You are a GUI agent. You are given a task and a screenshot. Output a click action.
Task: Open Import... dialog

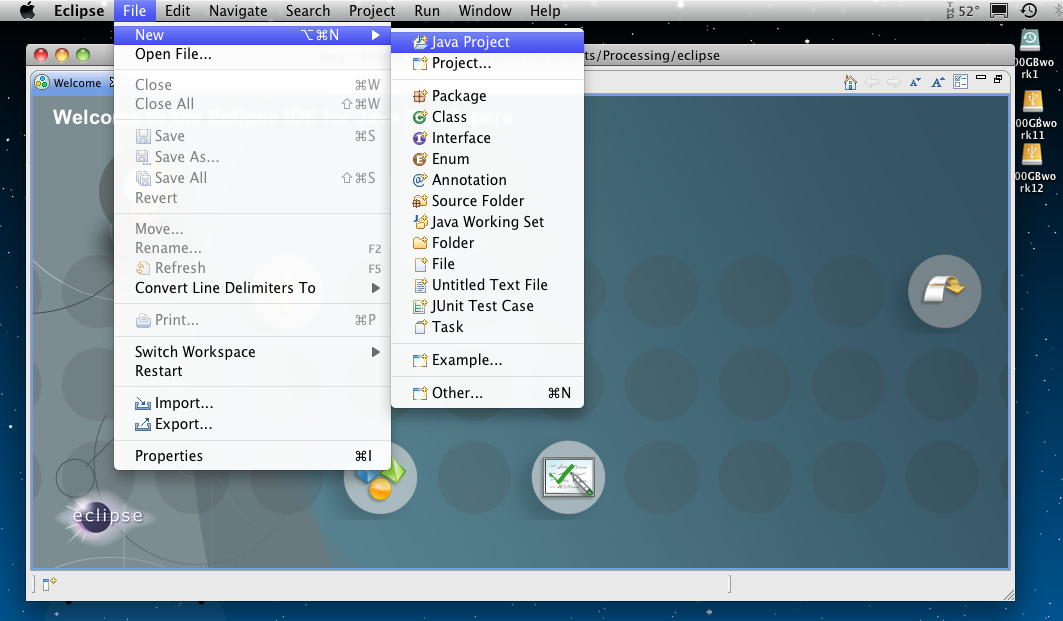[252, 403]
